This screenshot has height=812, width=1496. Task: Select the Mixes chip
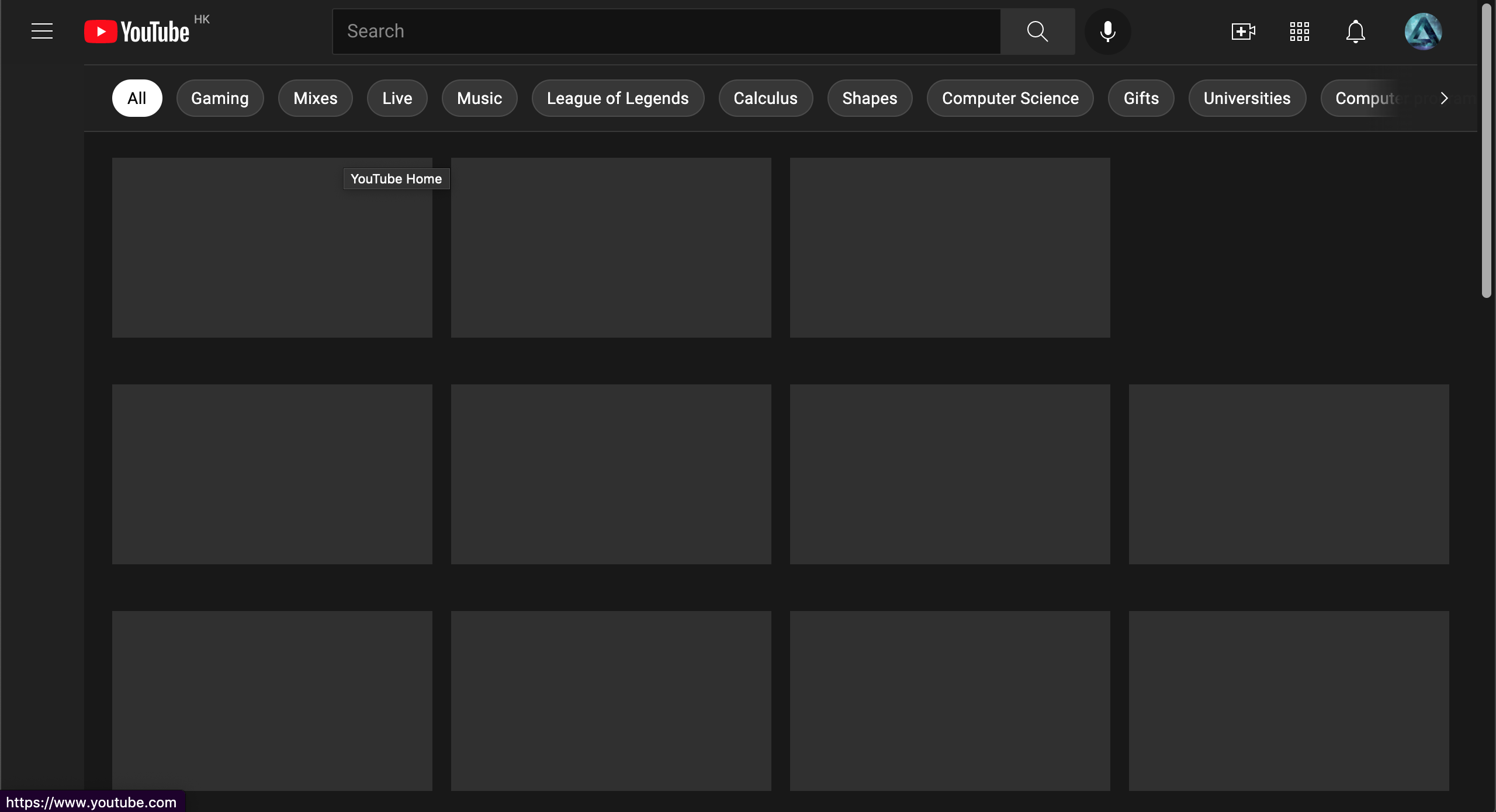(316, 98)
